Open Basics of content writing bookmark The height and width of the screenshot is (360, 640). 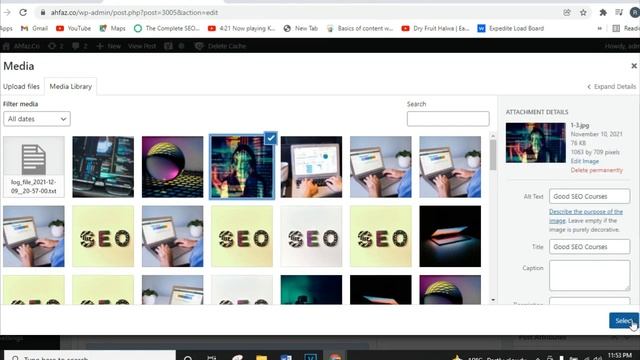[360, 28]
